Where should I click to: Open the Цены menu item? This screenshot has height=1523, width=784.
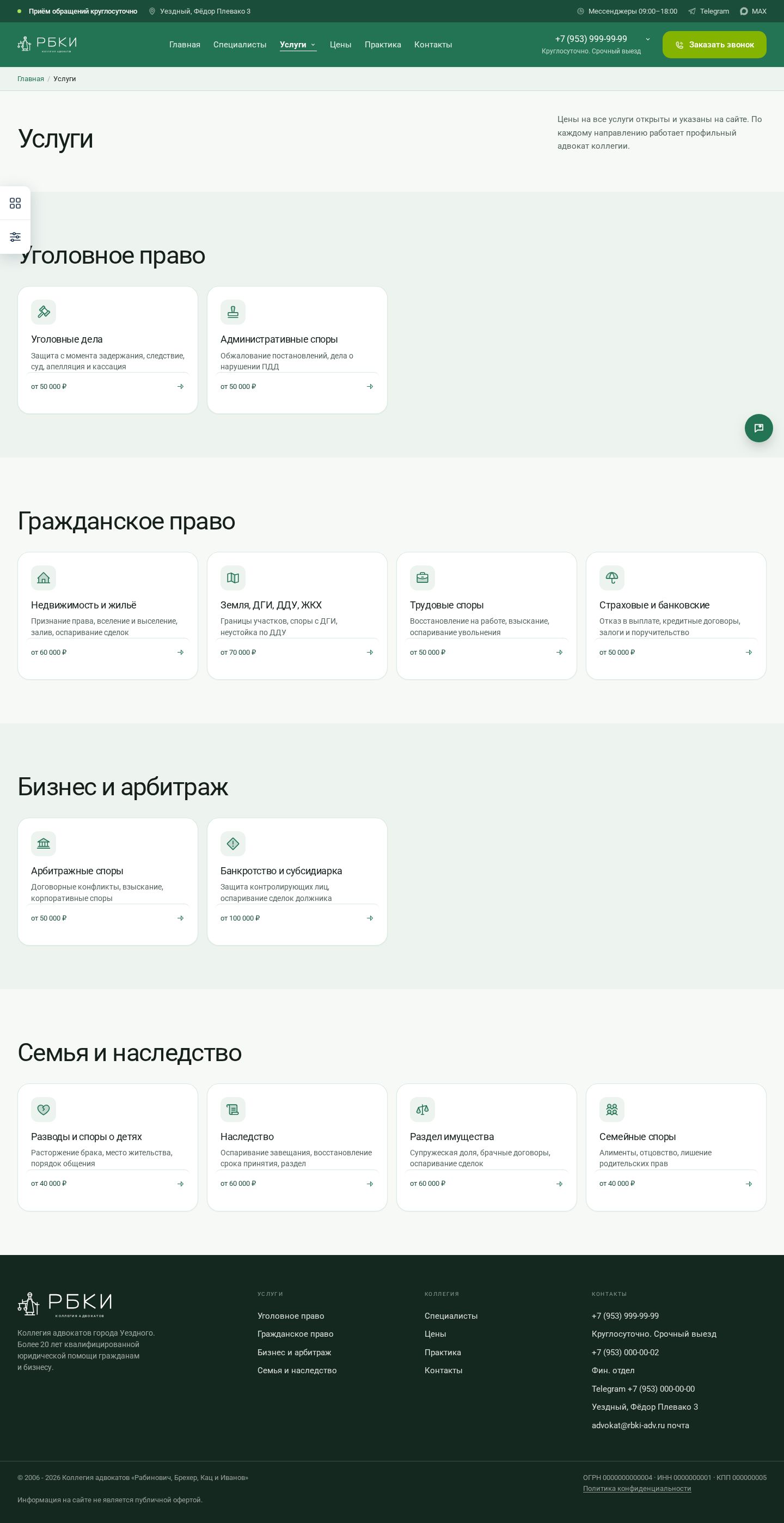340,45
